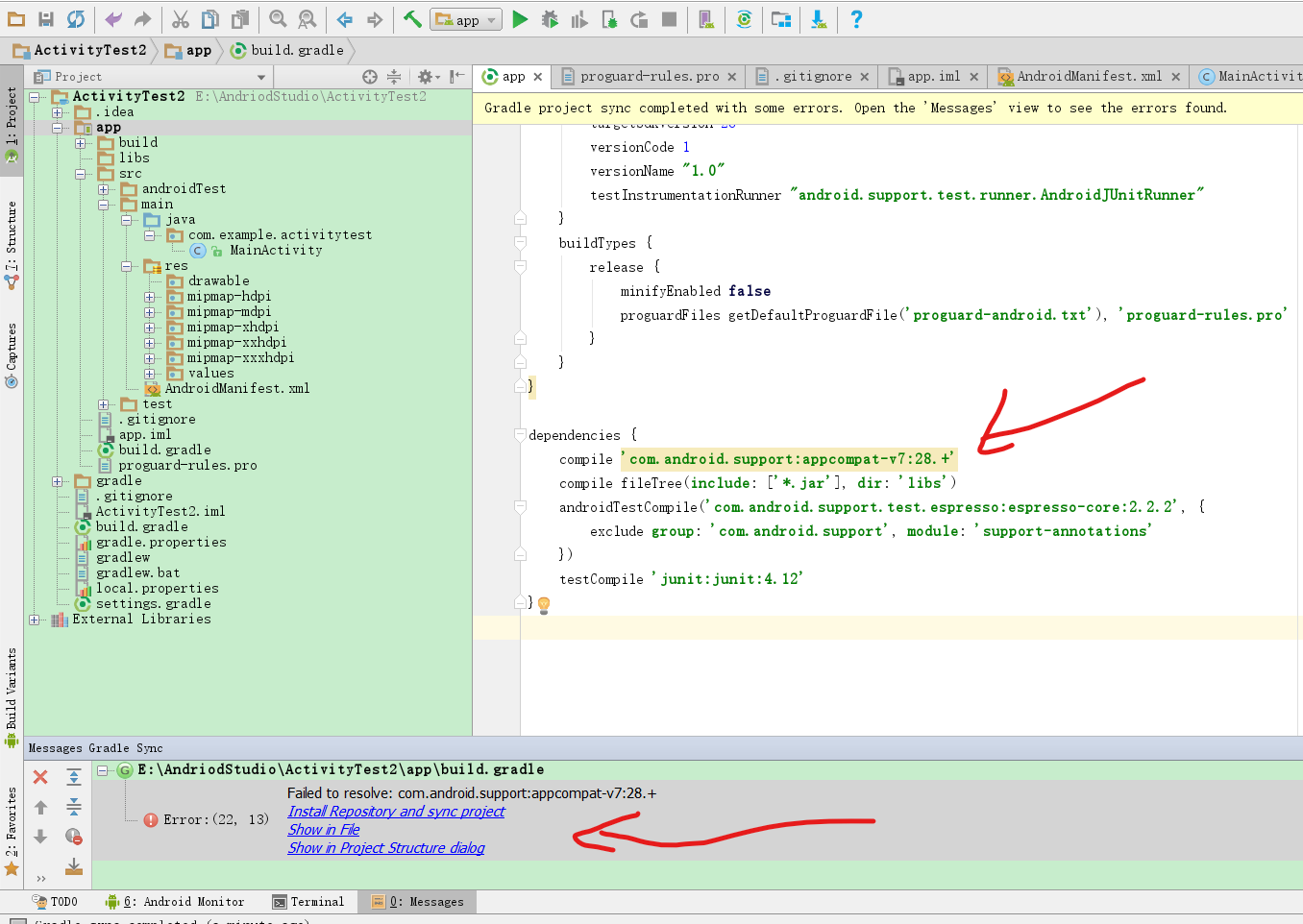Click Expand All icon in Messages panel
Screen dimensions: 1303x924
pos(74,777)
